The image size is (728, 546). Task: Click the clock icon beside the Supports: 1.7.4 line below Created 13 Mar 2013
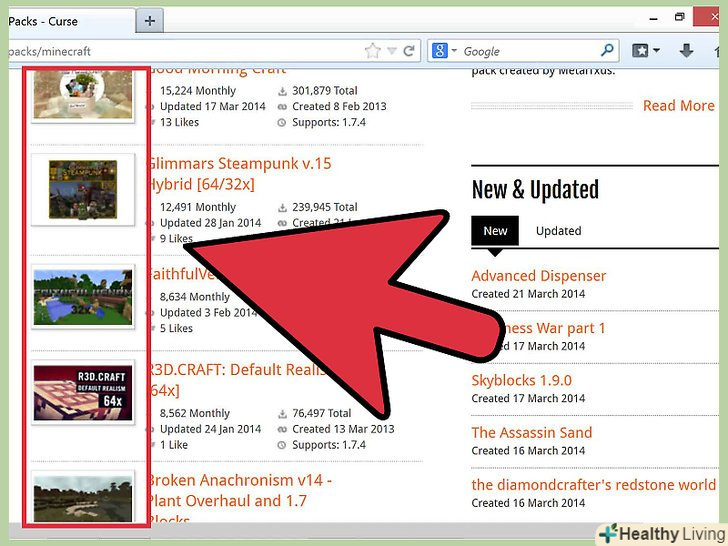click(x=281, y=445)
